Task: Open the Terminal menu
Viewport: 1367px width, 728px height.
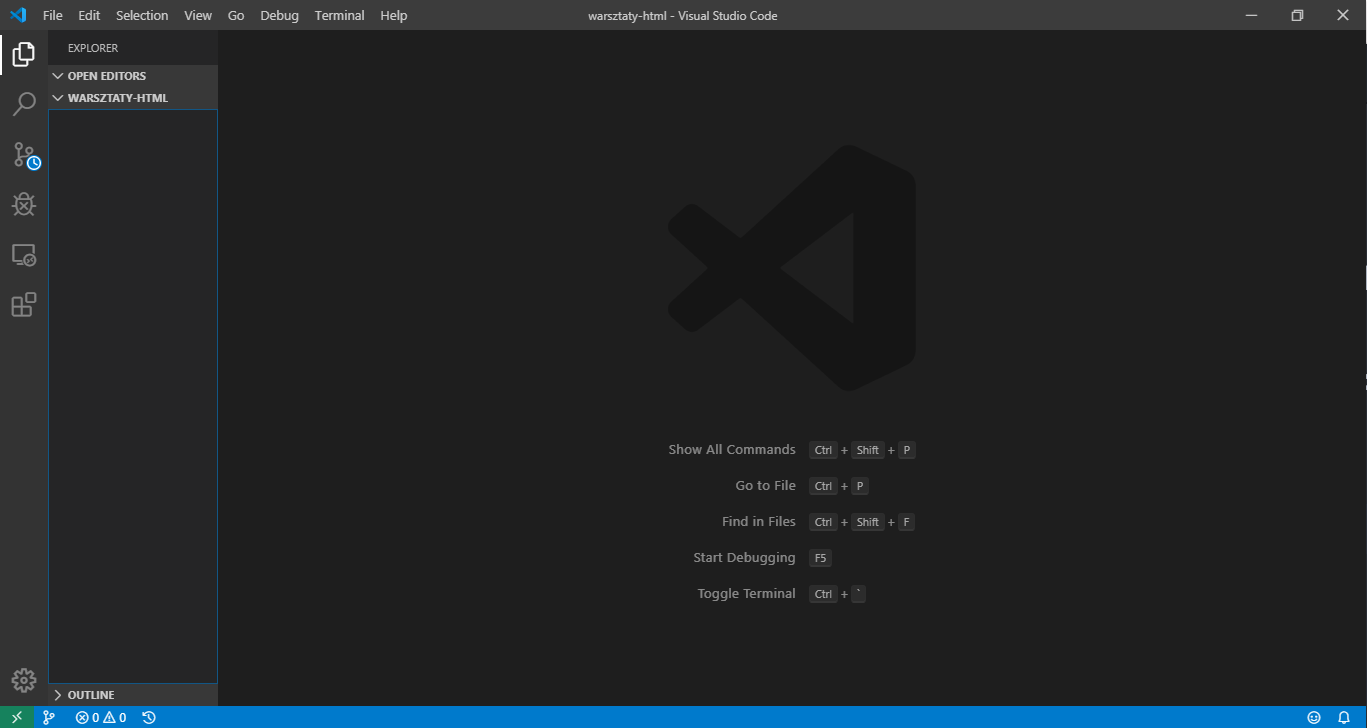Action: [339, 15]
